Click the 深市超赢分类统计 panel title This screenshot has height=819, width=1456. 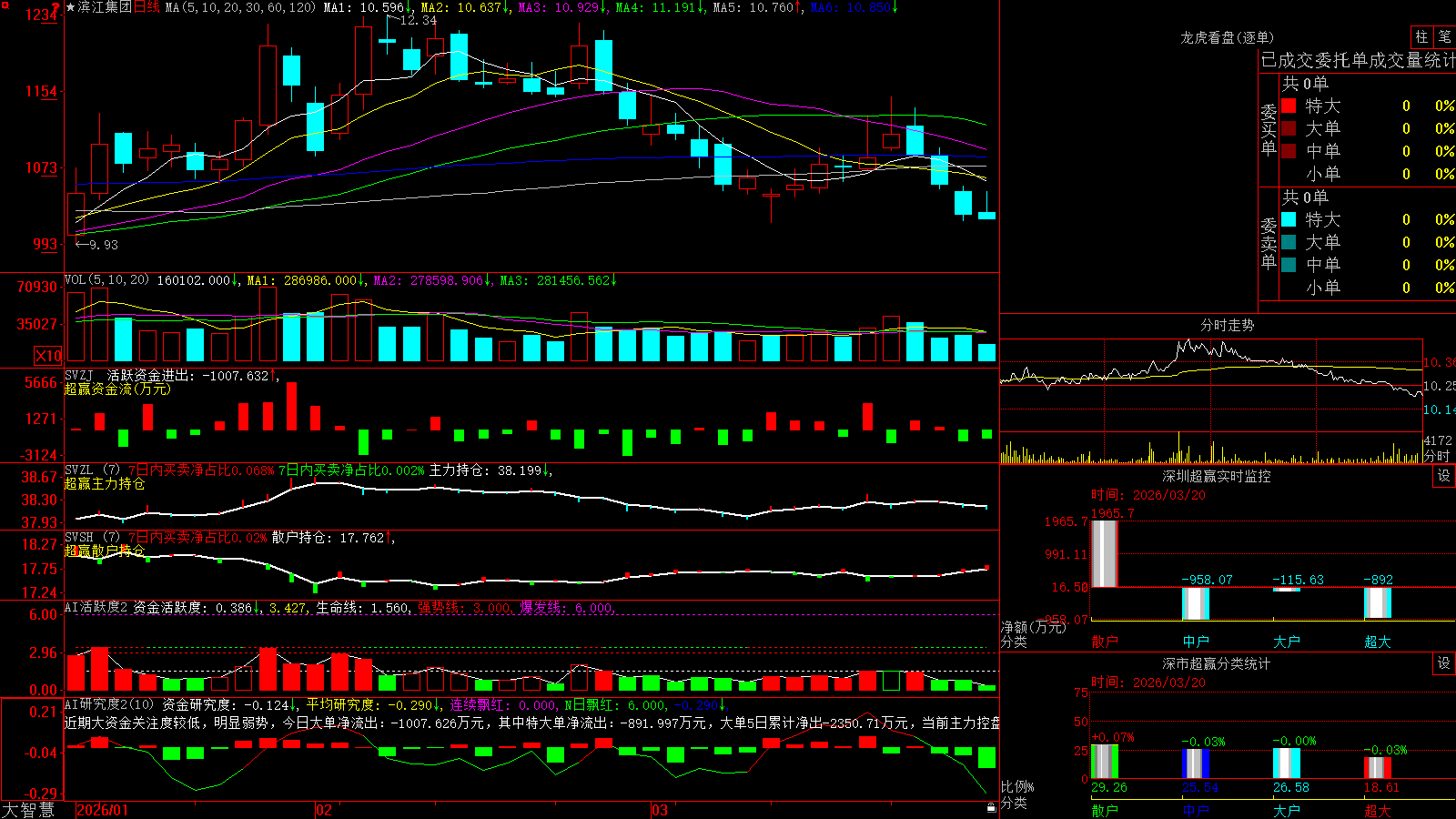[1216, 663]
